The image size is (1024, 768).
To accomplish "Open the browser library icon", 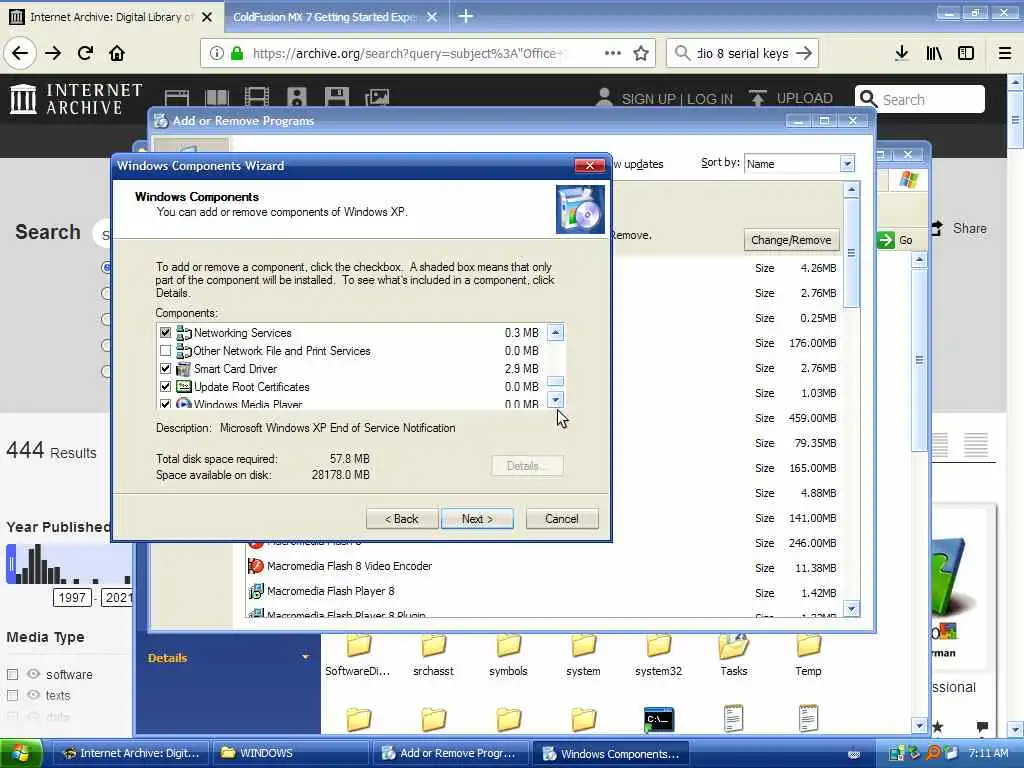I will (934, 54).
